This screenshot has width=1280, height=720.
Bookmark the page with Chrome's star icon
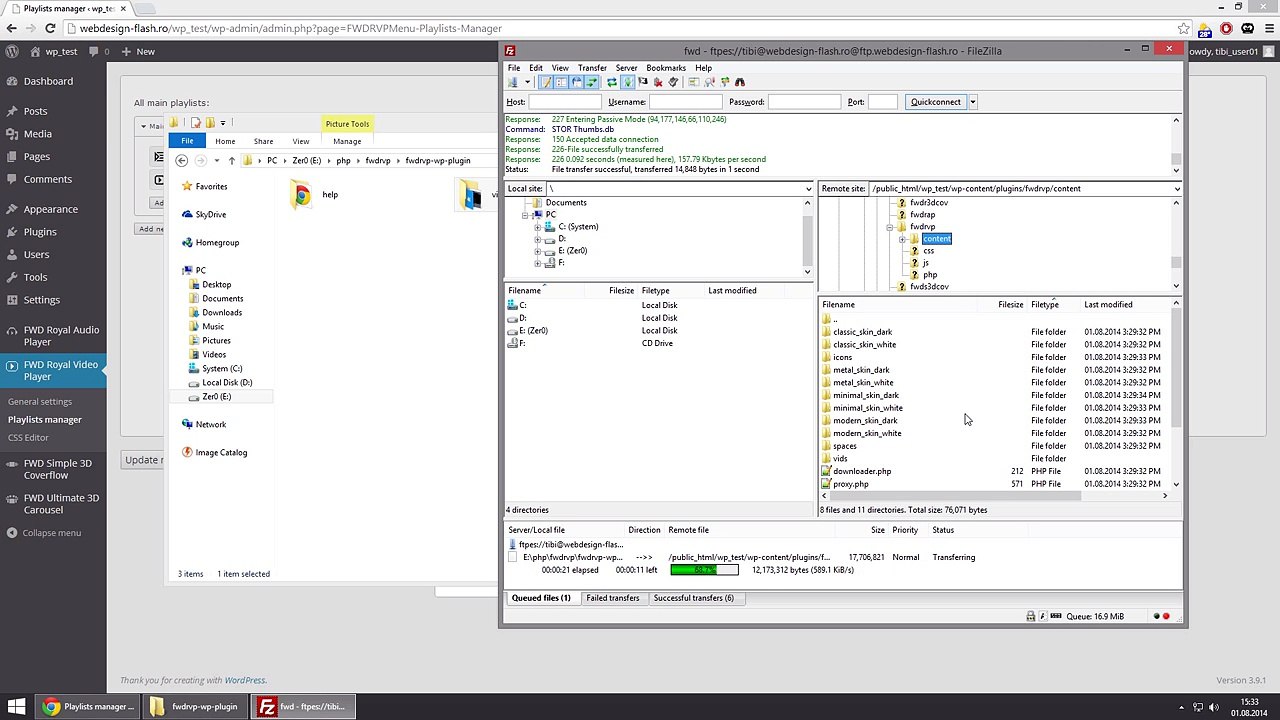[x=1184, y=29]
